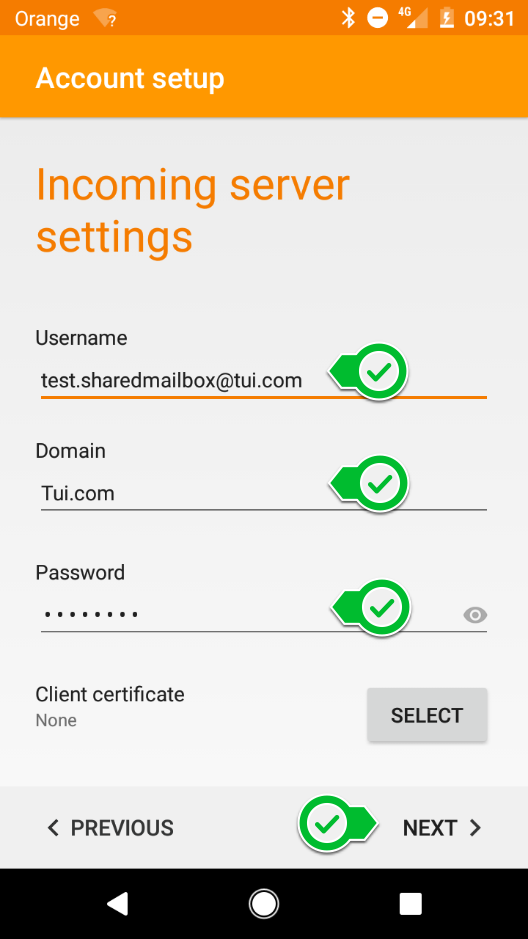Toggle password visibility eye icon
The width and height of the screenshot is (528, 939).
[x=475, y=615]
